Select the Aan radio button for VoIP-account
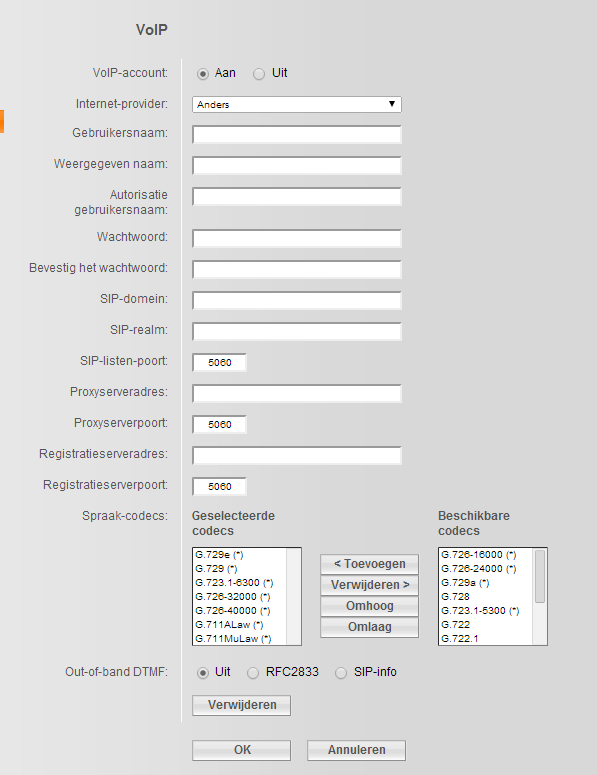597x775 pixels. (x=203, y=74)
